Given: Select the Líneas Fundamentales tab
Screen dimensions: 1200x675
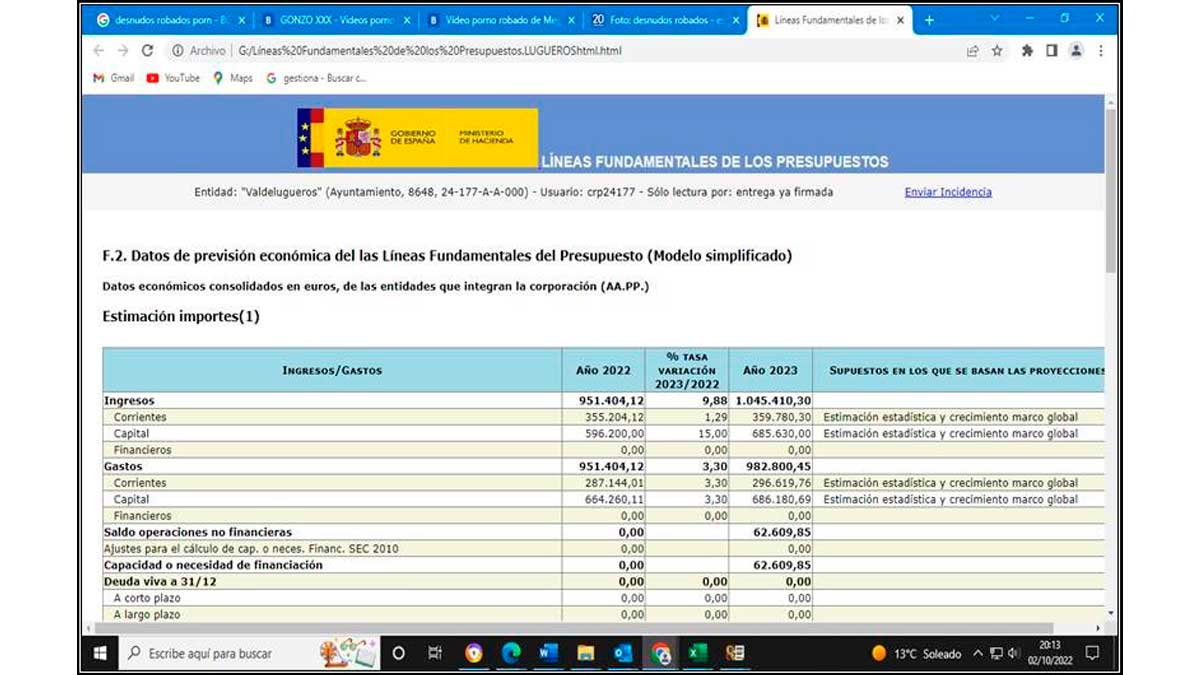Looking at the screenshot, I should coord(829,20).
